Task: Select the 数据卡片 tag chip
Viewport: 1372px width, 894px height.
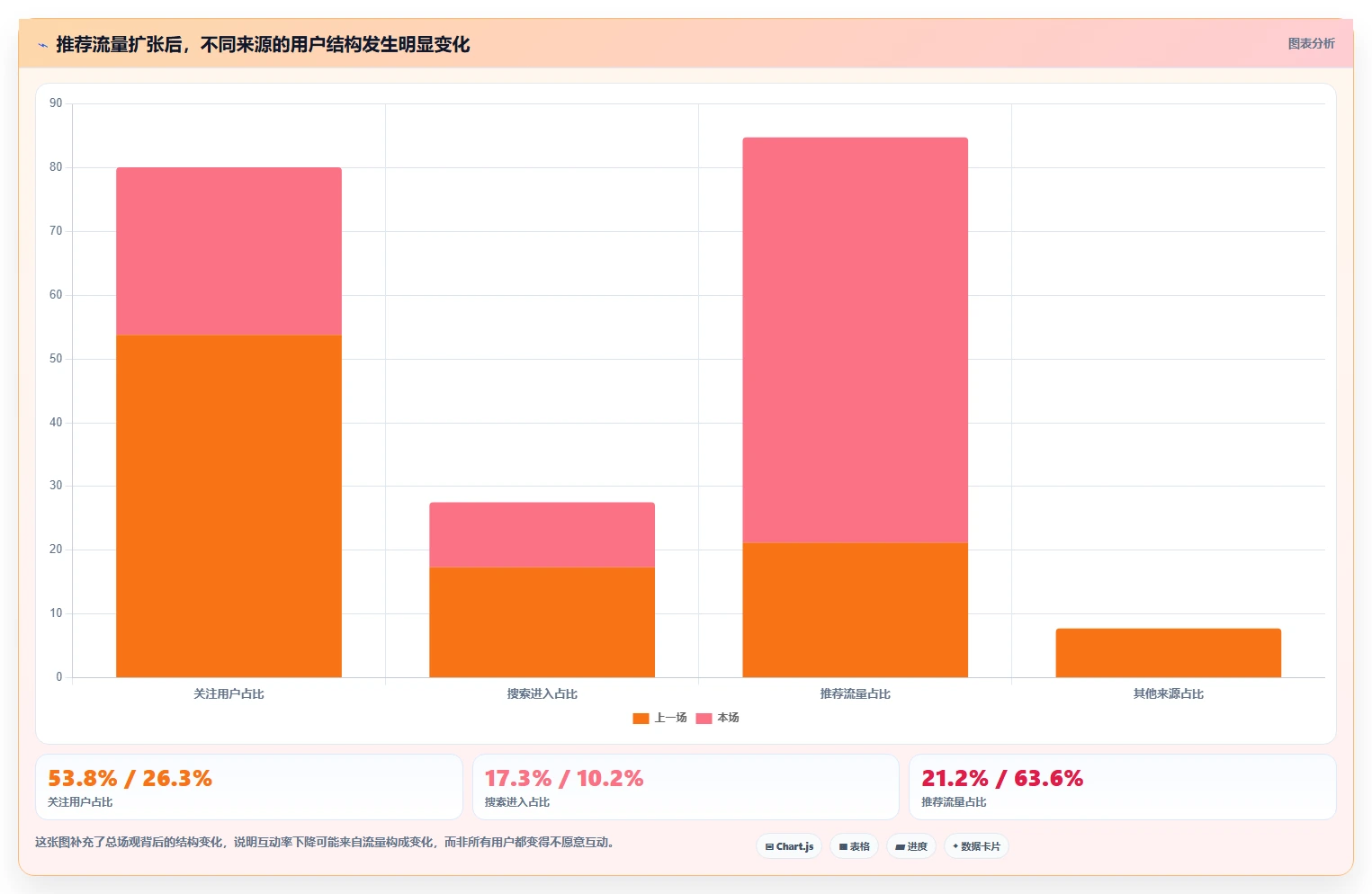Action: [976, 846]
